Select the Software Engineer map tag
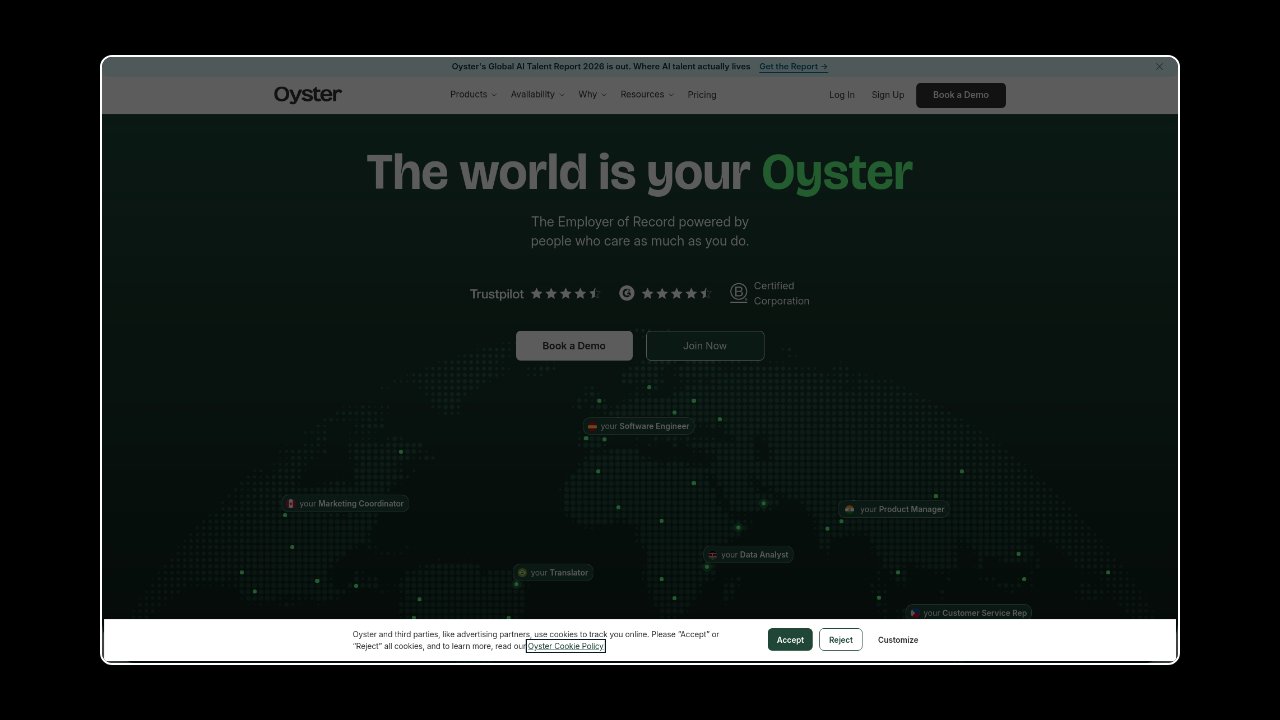The width and height of the screenshot is (1280, 720). [638, 427]
